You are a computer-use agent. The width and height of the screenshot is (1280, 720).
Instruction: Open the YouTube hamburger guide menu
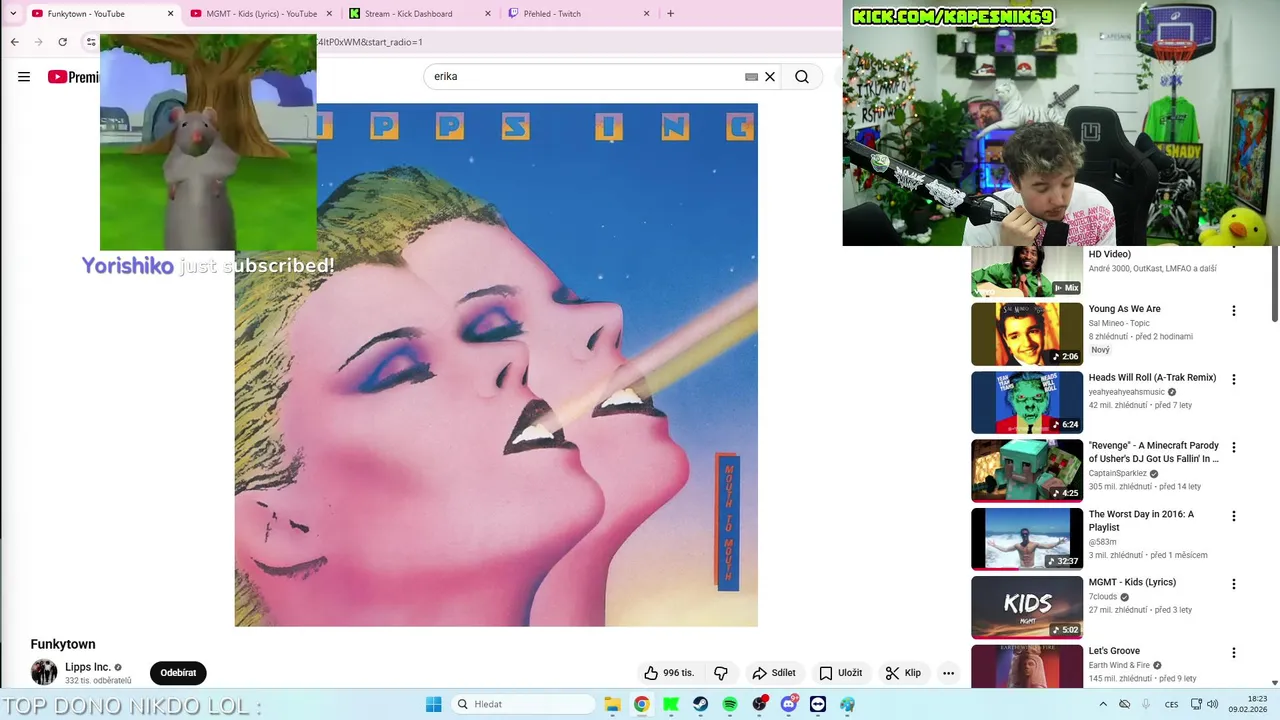coord(24,77)
